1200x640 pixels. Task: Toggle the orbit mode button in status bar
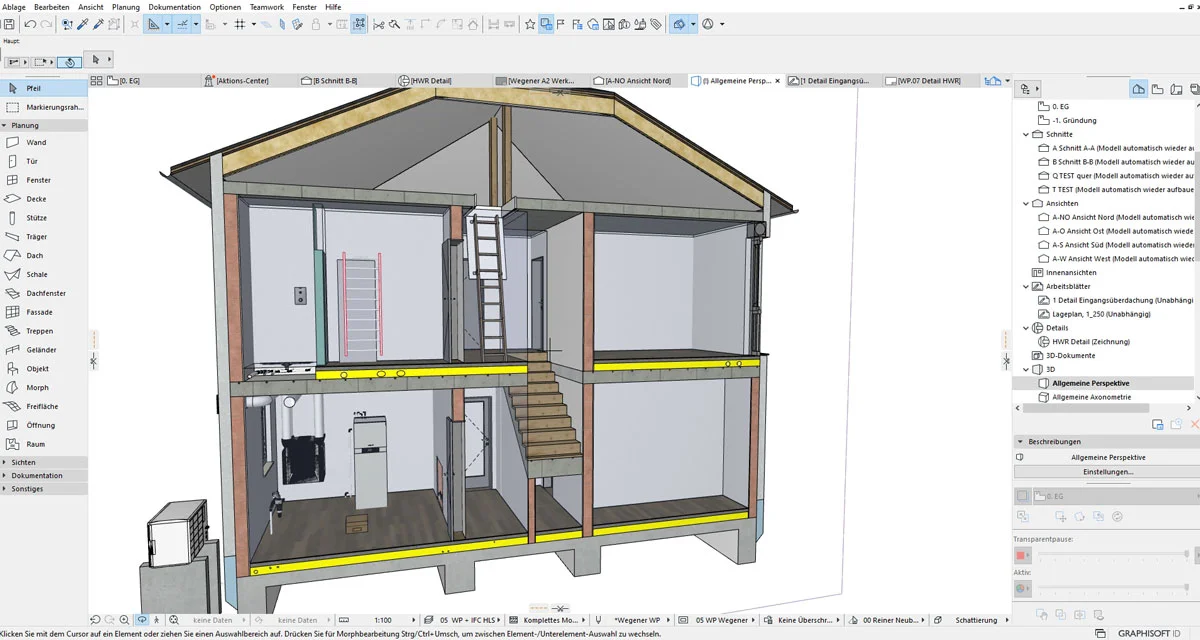point(141,620)
